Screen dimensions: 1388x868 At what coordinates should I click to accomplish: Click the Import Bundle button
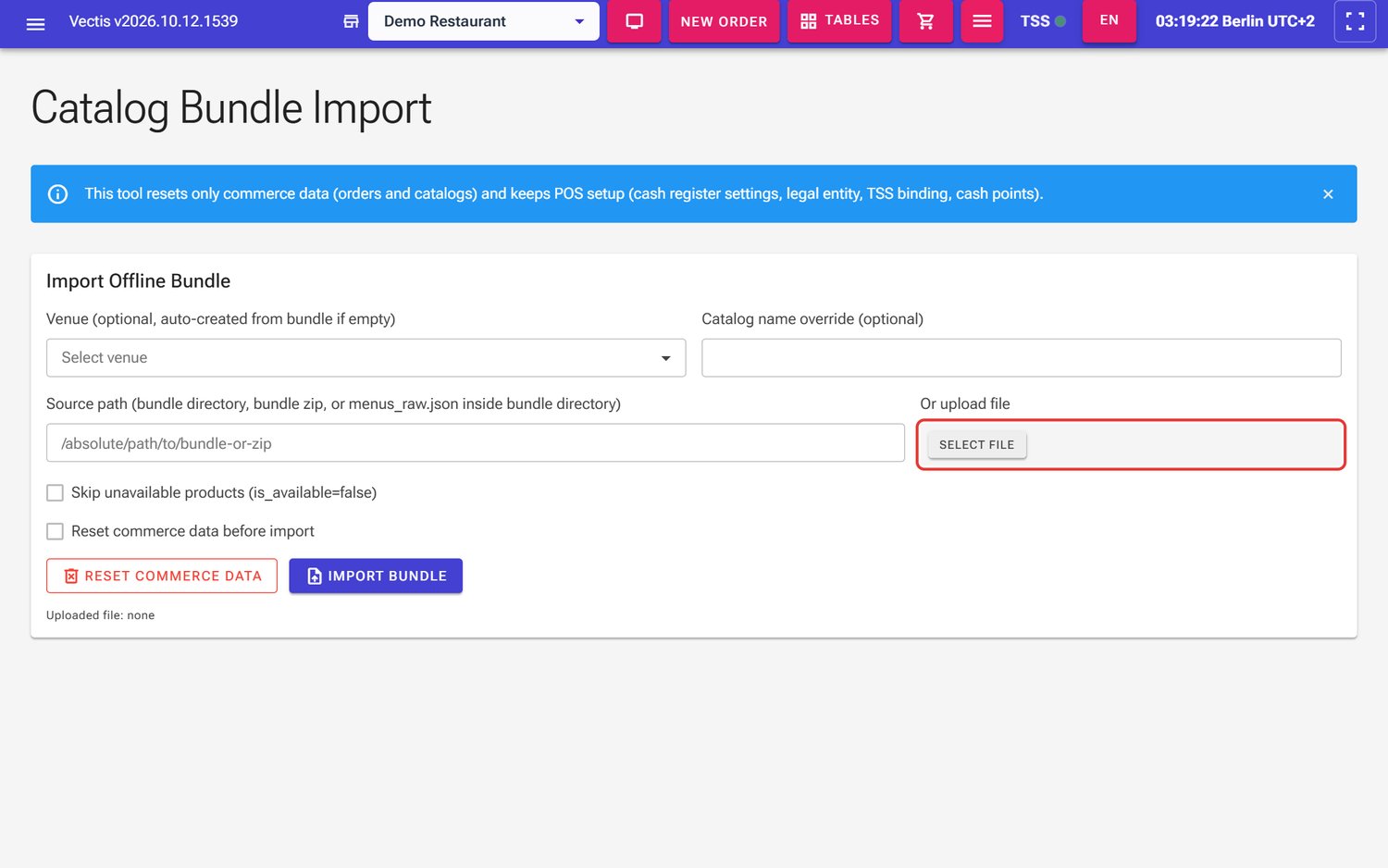376,576
